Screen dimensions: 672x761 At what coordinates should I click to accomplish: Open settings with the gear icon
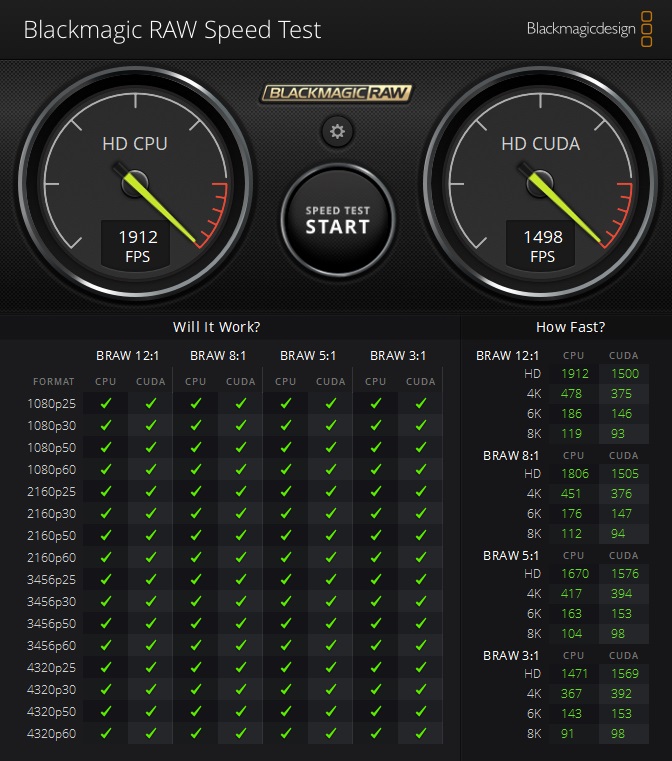(337, 132)
